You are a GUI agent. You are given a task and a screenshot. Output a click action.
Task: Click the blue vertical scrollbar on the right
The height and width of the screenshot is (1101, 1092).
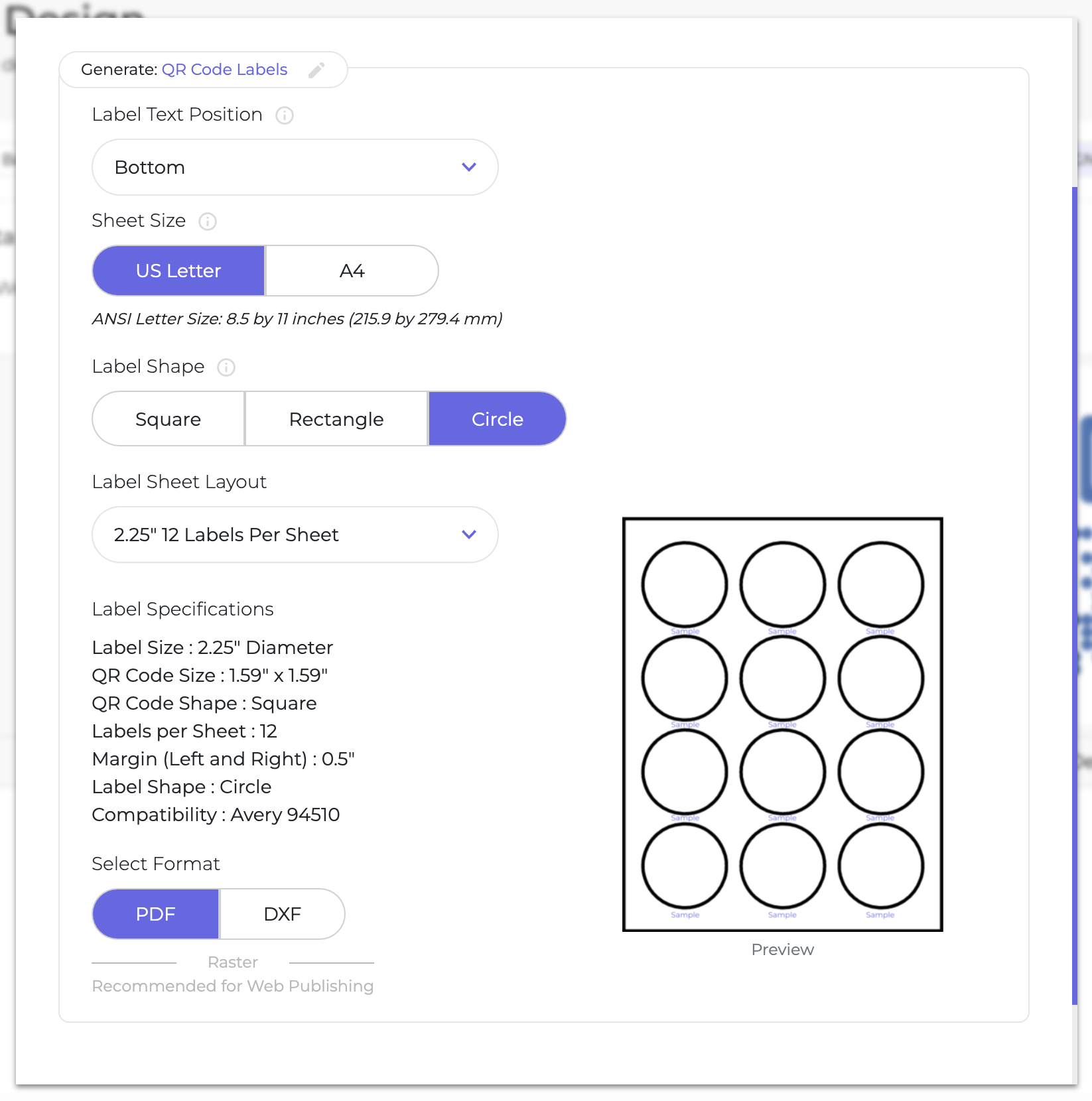click(x=1075, y=596)
